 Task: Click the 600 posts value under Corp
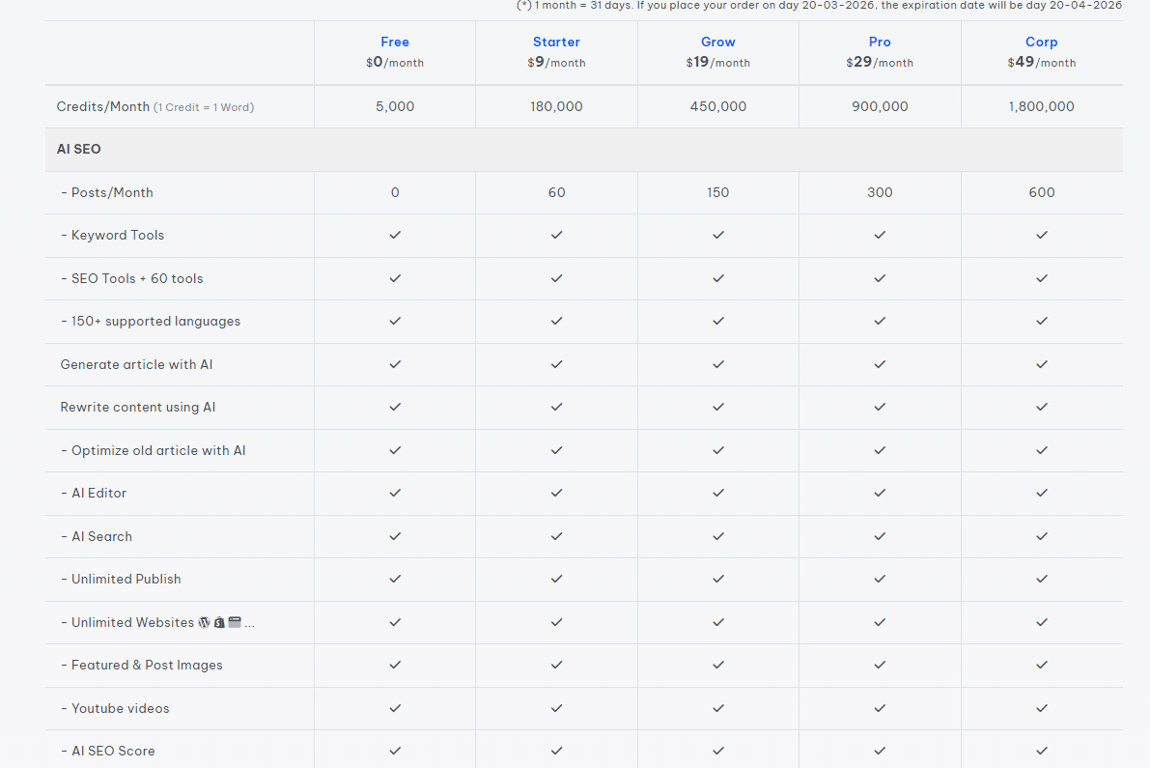[x=1041, y=192]
